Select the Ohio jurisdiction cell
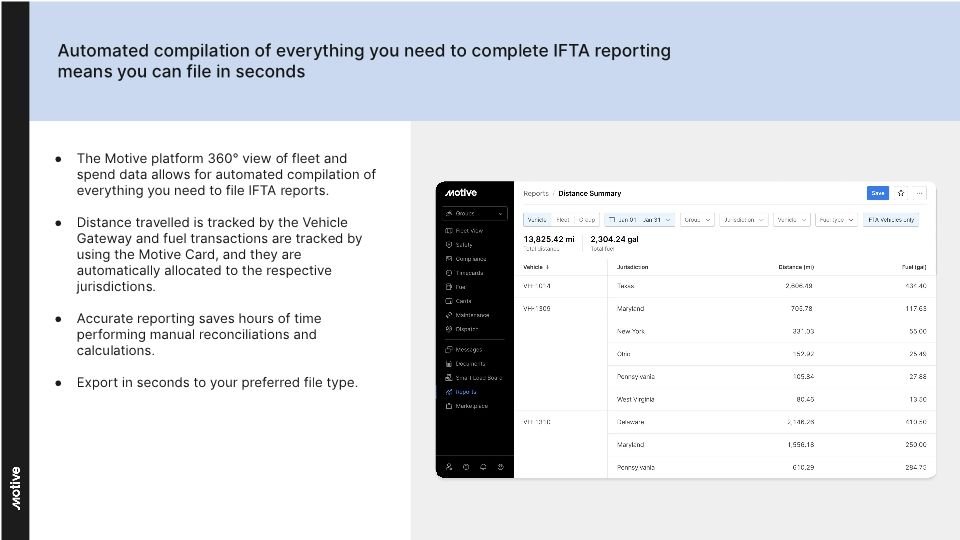 (623, 354)
